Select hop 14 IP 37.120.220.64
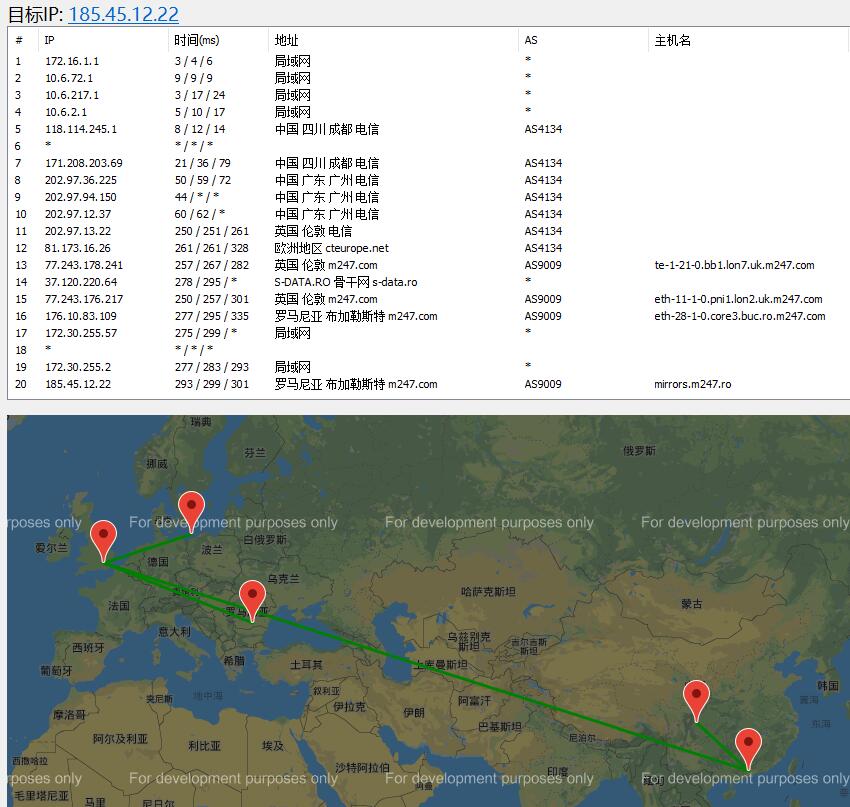850x807 pixels. (x=81, y=282)
